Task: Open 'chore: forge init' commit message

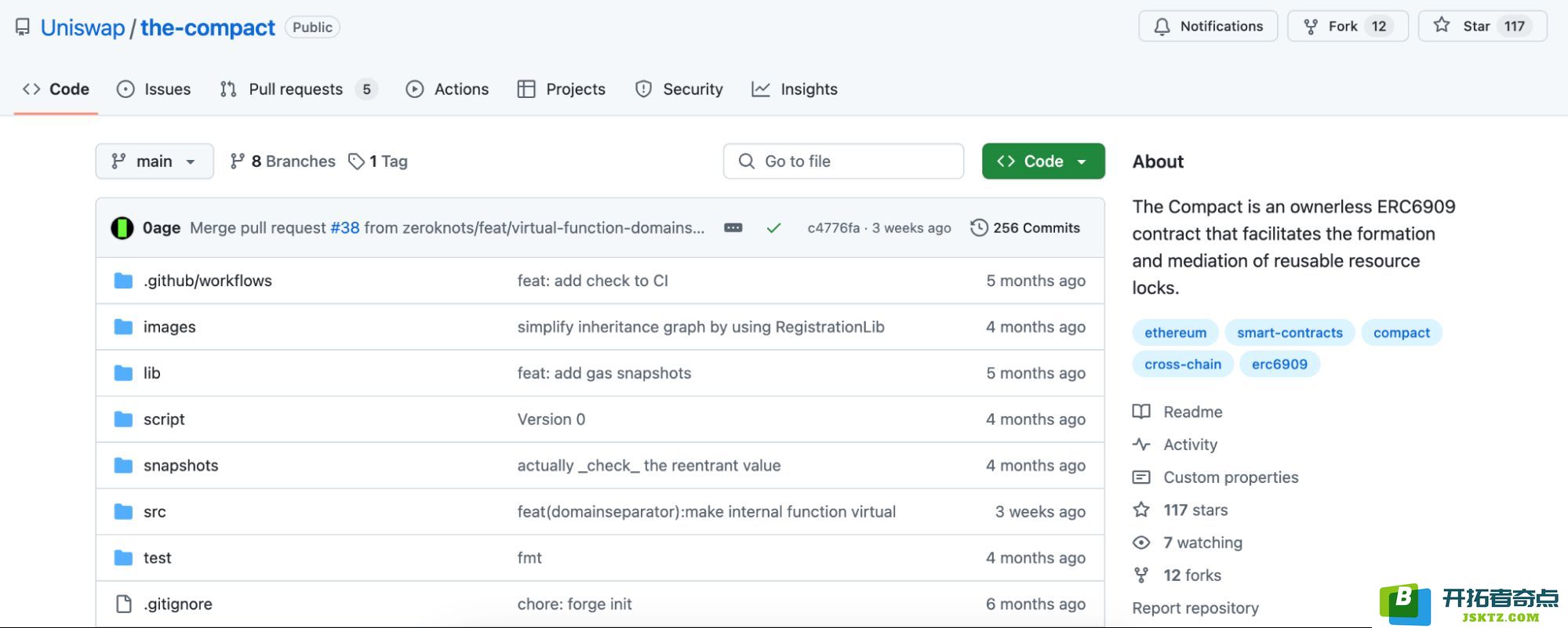Action: 575,604
